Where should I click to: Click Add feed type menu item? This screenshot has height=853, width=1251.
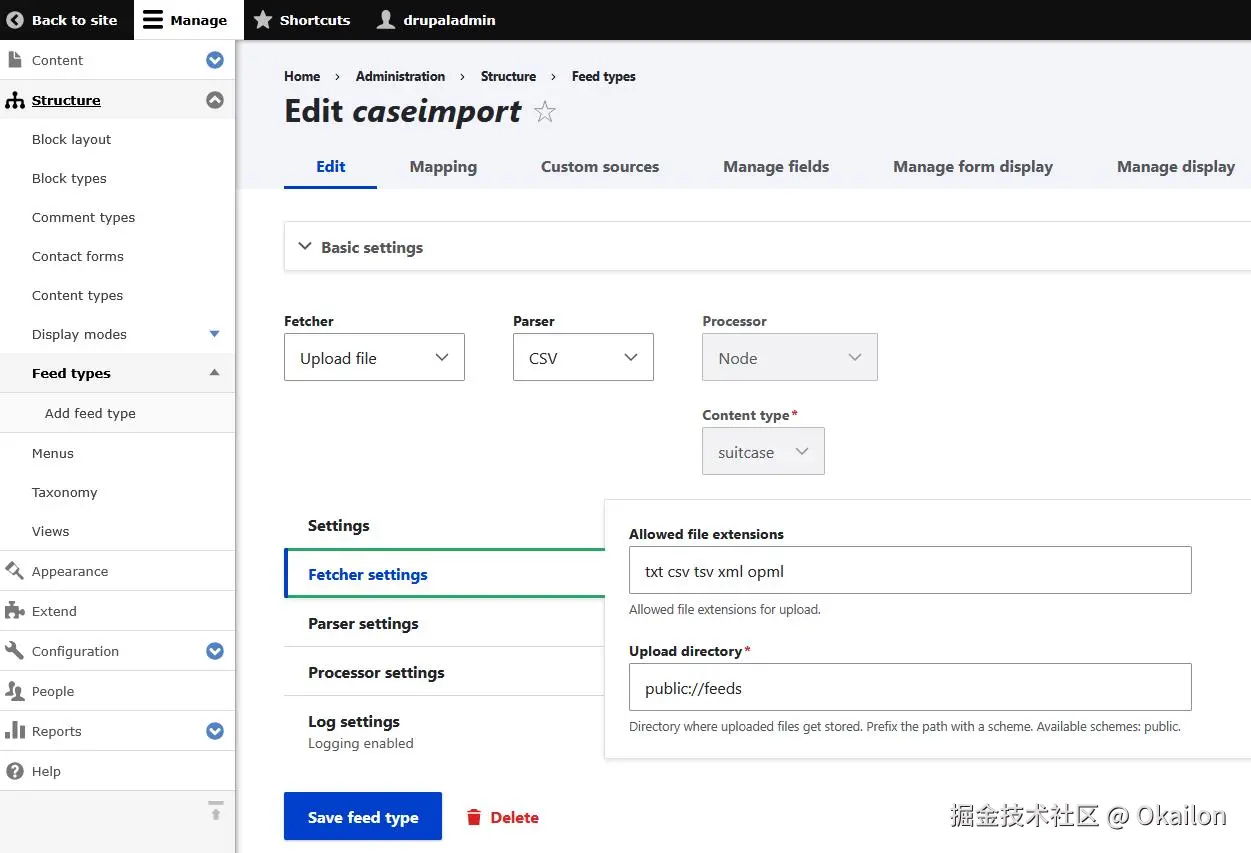(90, 413)
